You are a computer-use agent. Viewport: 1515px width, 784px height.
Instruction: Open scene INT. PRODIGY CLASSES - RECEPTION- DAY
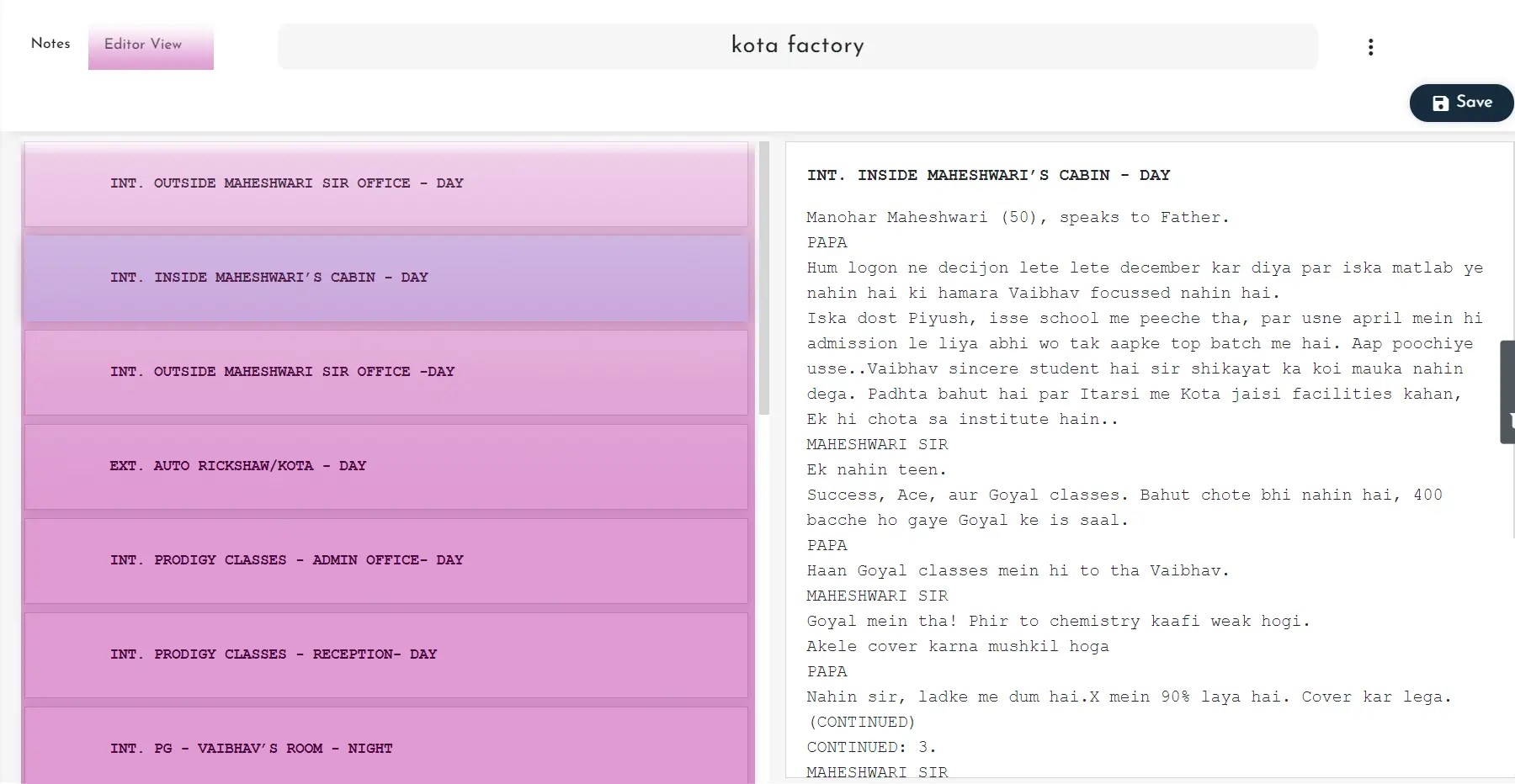[x=386, y=654]
